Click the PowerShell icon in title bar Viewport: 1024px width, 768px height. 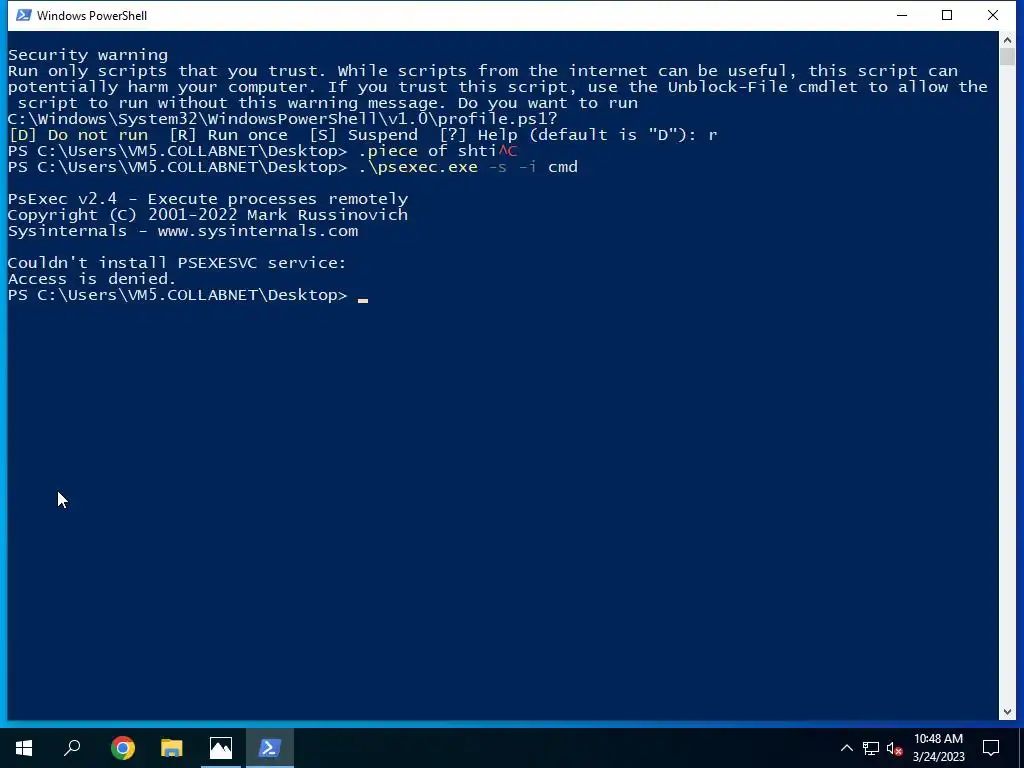pyautogui.click(x=24, y=15)
